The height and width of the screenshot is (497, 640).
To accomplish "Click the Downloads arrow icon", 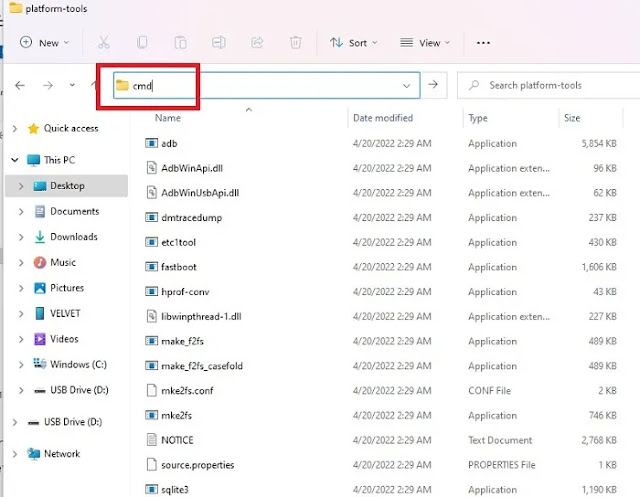I will point(40,237).
